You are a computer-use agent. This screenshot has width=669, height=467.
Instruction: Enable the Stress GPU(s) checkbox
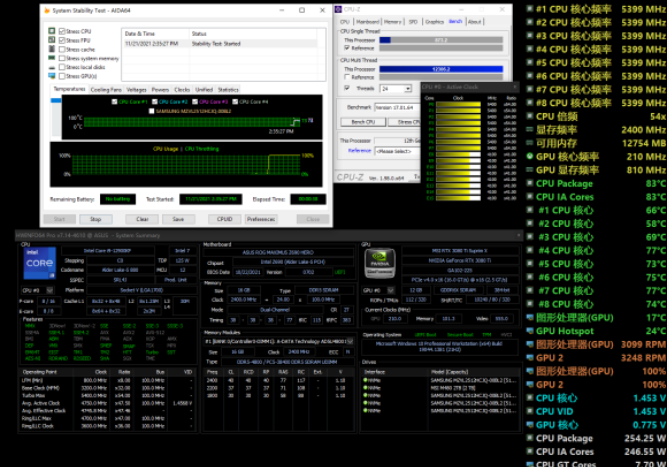pos(62,76)
